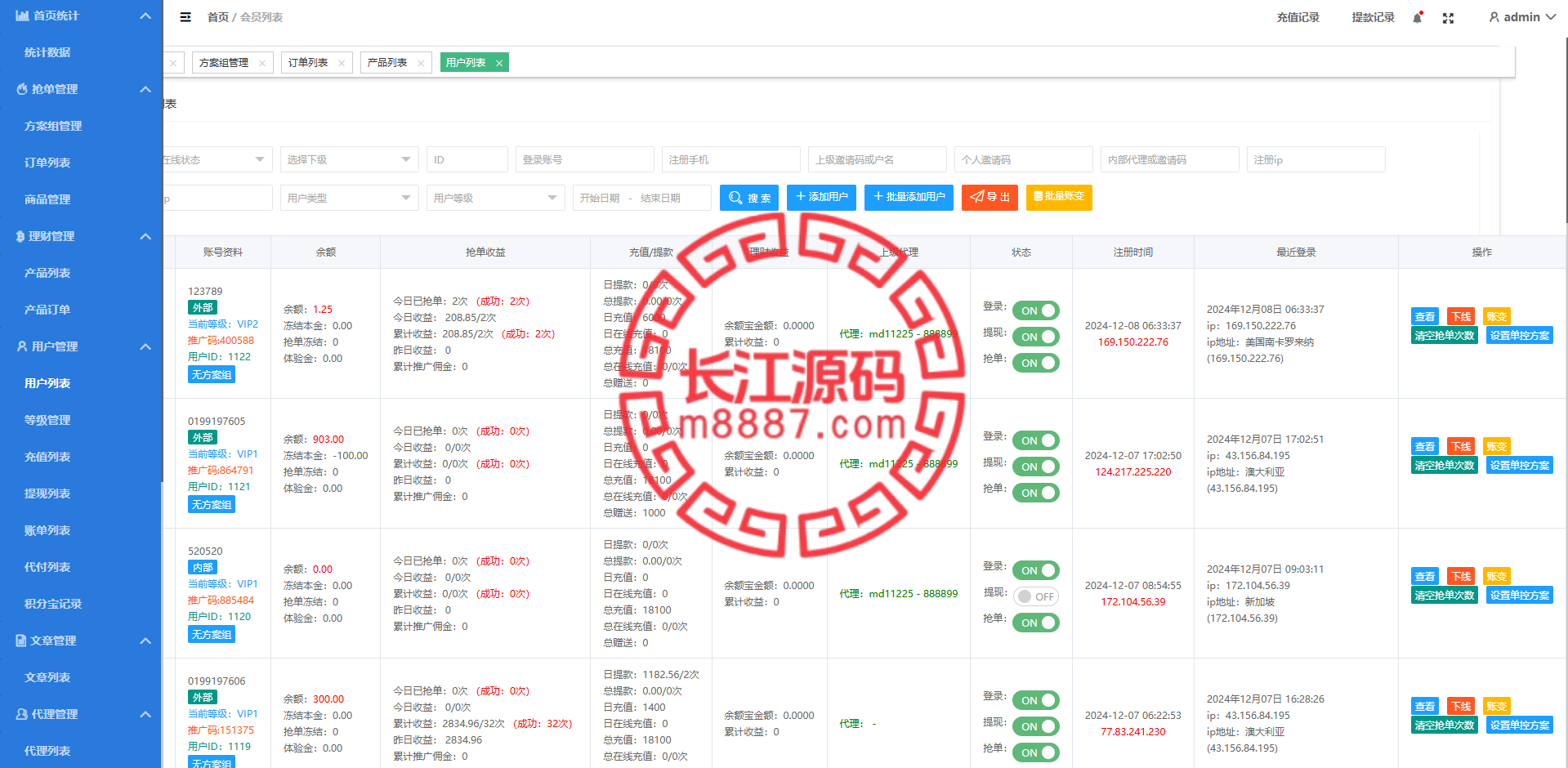This screenshot has height=768, width=1568.
Task: Toggle 登录 switch for user 0199197605
Action: tap(1035, 440)
